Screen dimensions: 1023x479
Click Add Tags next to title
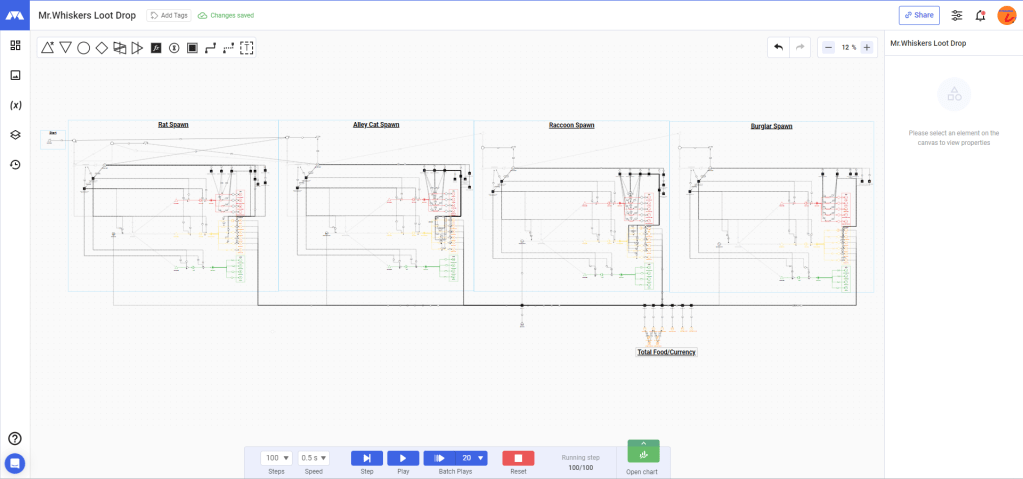pyautogui.click(x=167, y=16)
